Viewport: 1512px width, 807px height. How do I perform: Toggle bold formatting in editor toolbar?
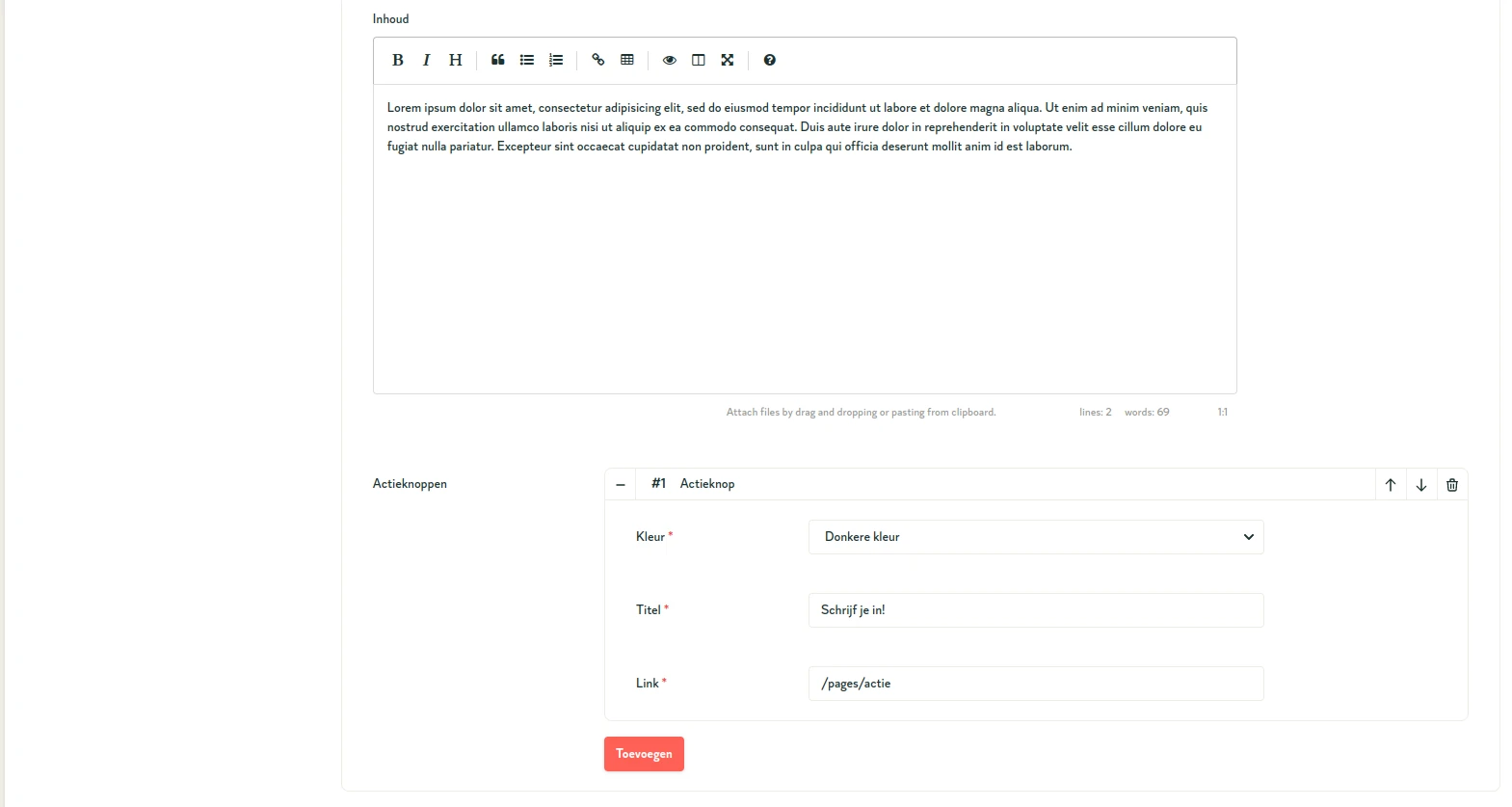click(x=398, y=60)
